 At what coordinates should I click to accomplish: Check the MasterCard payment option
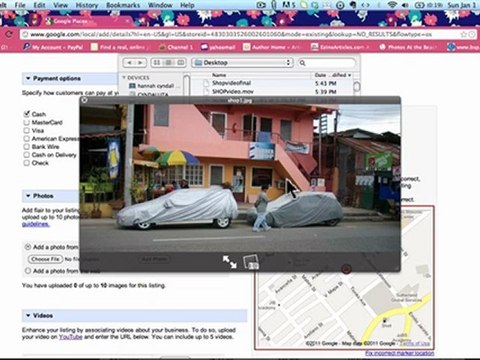(27, 122)
